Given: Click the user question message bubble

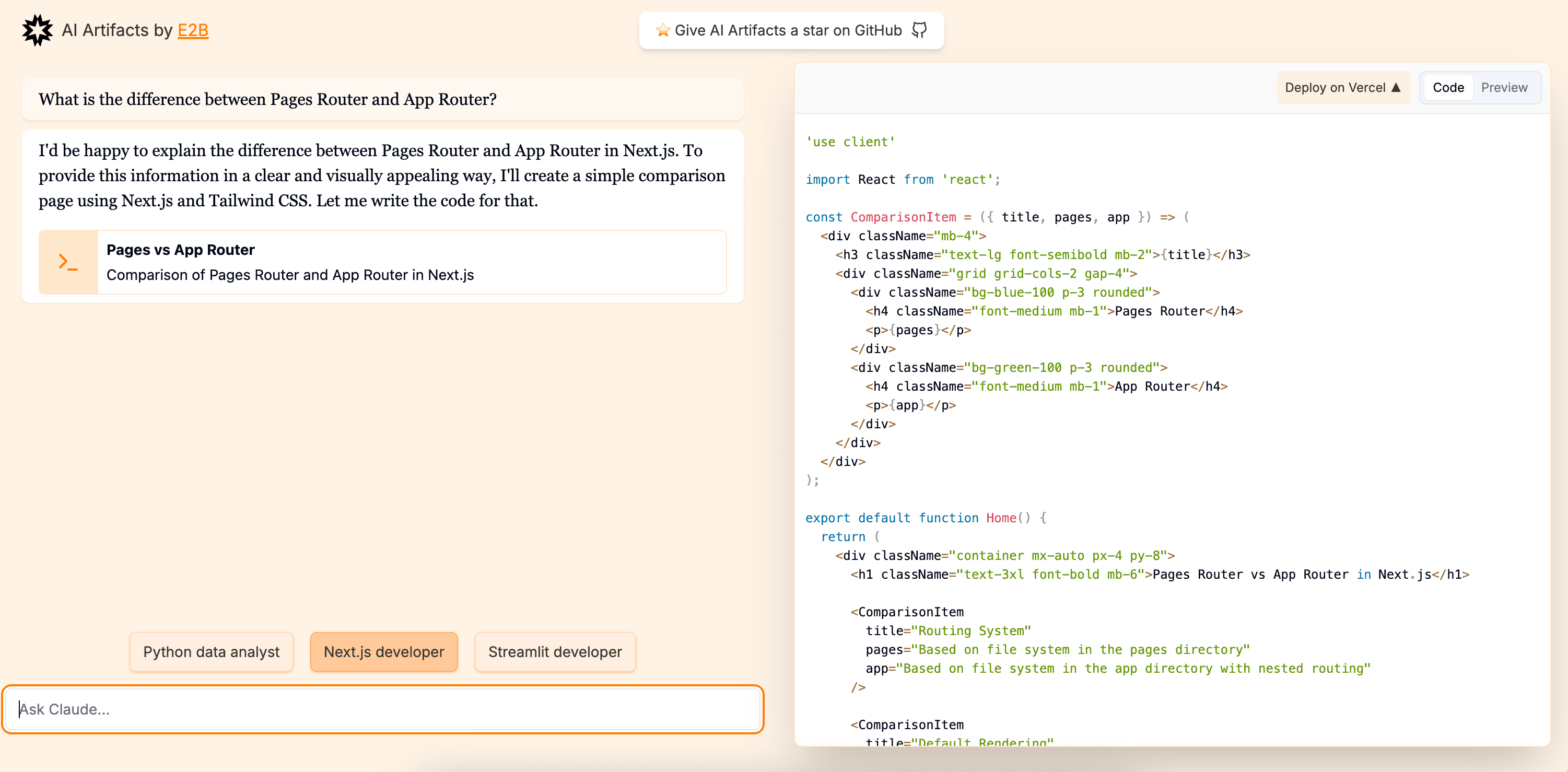Looking at the screenshot, I should pos(382,99).
